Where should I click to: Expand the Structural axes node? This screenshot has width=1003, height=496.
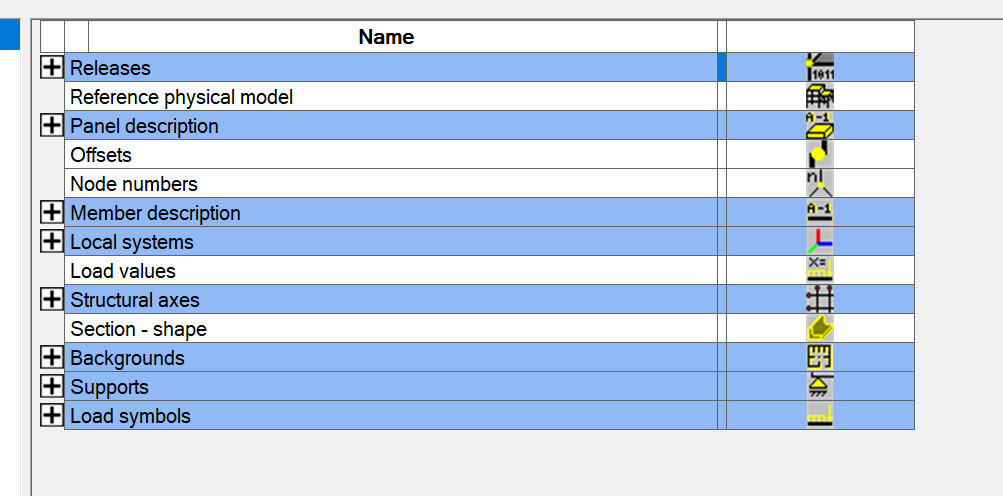[52, 300]
